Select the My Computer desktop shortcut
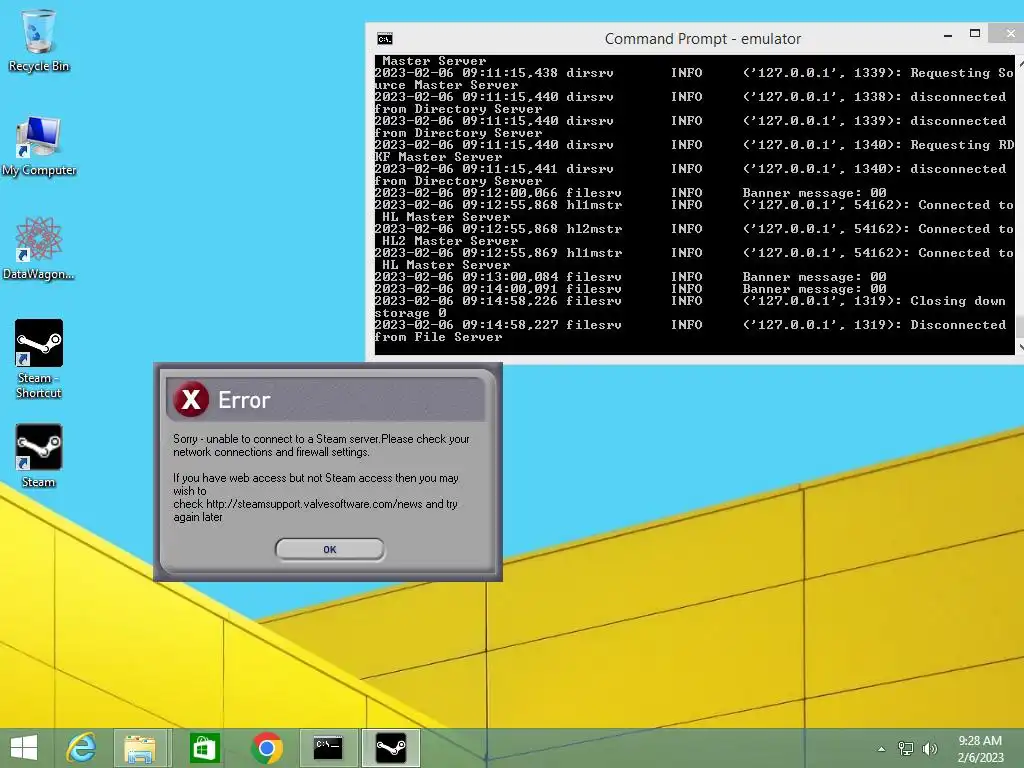 39,146
